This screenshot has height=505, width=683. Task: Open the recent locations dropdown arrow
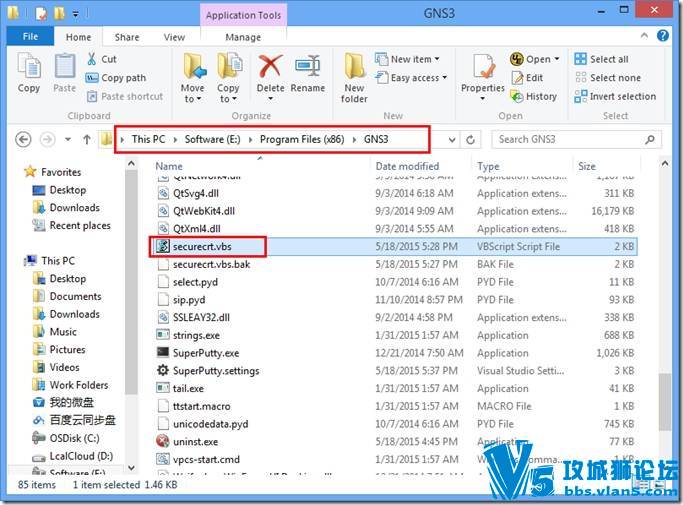tap(68, 139)
